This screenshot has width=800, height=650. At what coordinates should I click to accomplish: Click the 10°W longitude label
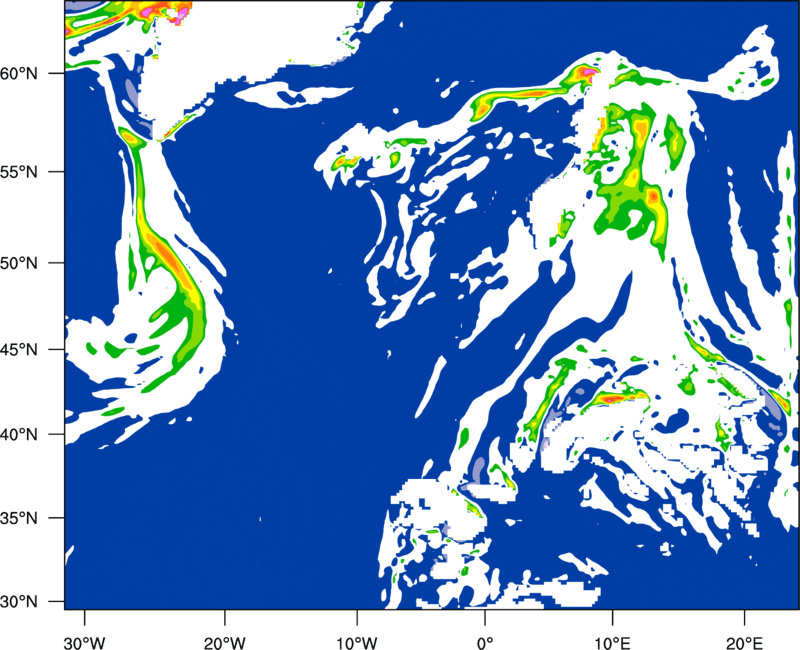tap(357, 643)
